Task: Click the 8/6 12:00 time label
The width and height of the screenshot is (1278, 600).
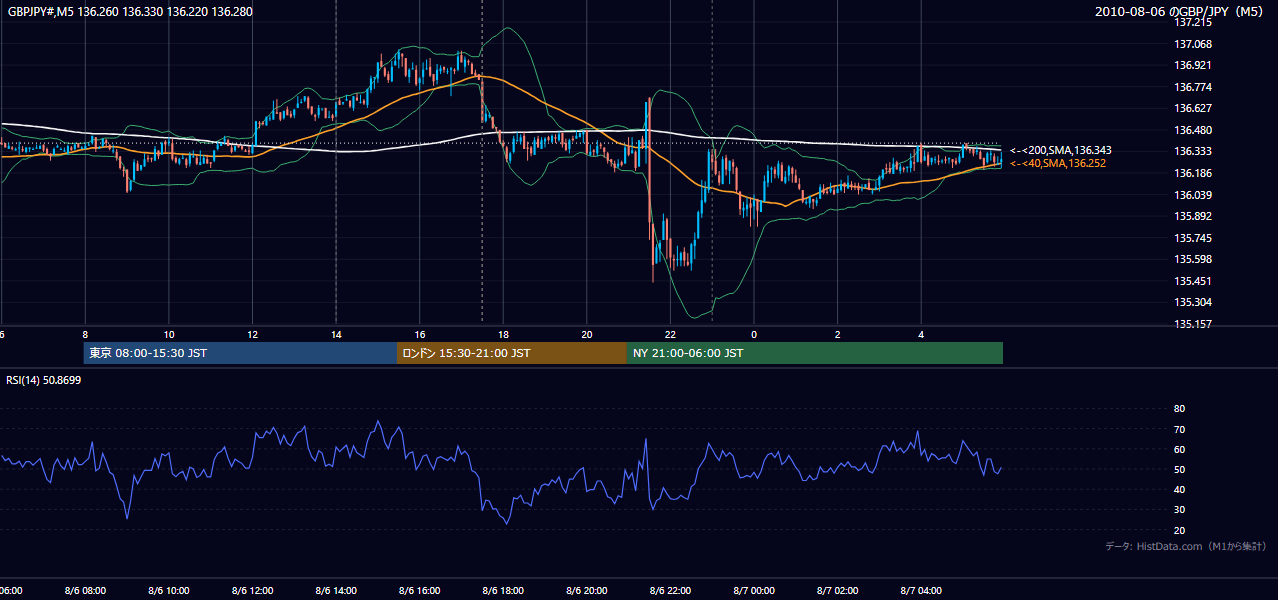Action: point(252,590)
